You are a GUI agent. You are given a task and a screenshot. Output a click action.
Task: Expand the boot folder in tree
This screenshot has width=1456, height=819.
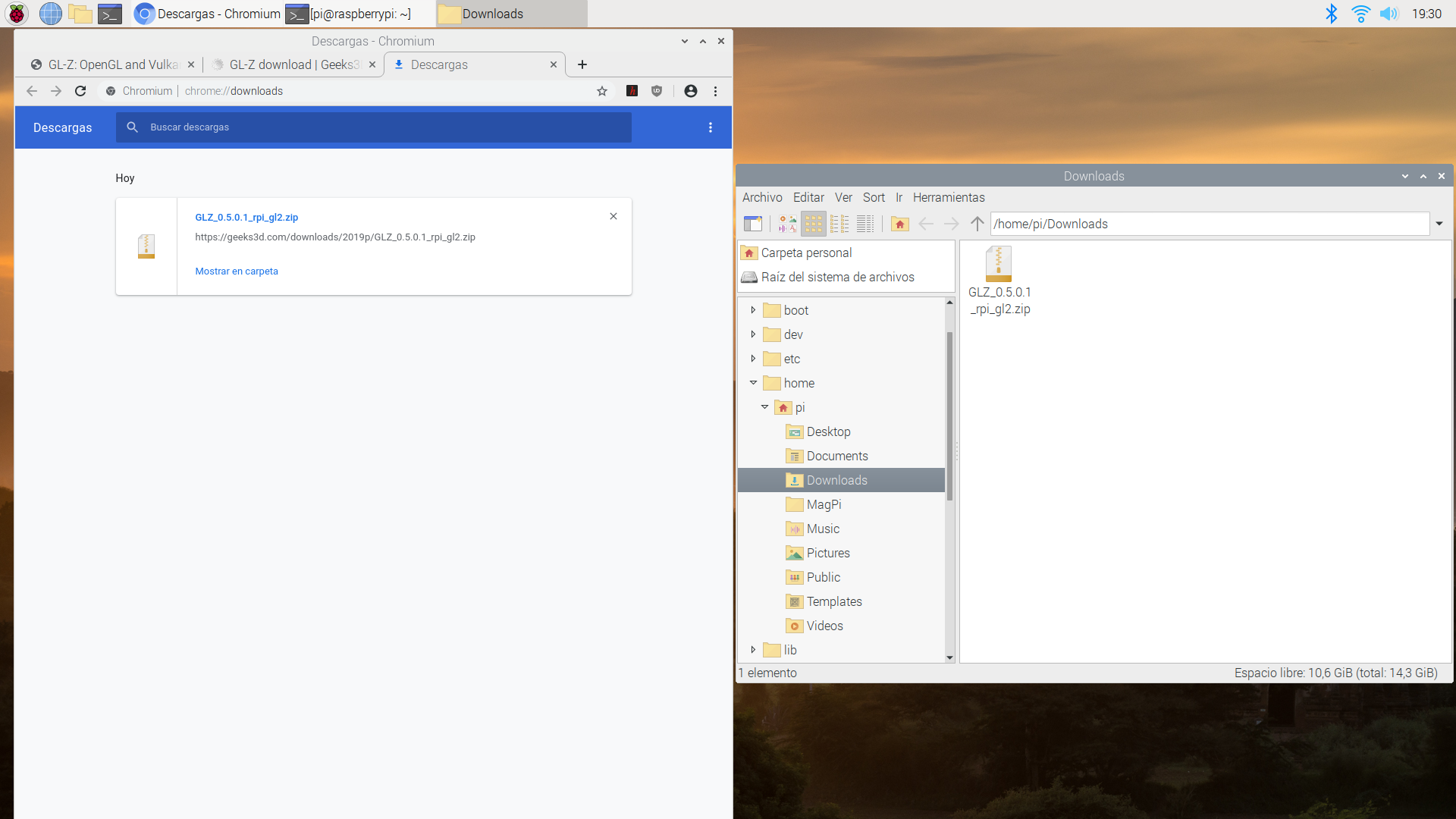(753, 310)
